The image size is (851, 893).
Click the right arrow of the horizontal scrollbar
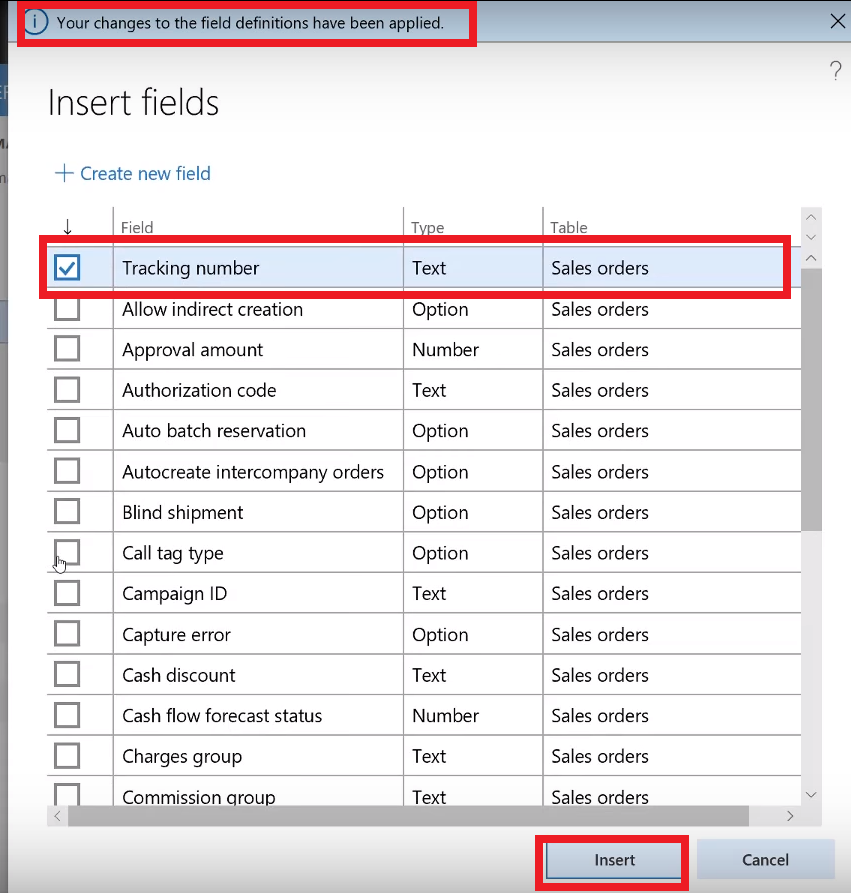[790, 816]
